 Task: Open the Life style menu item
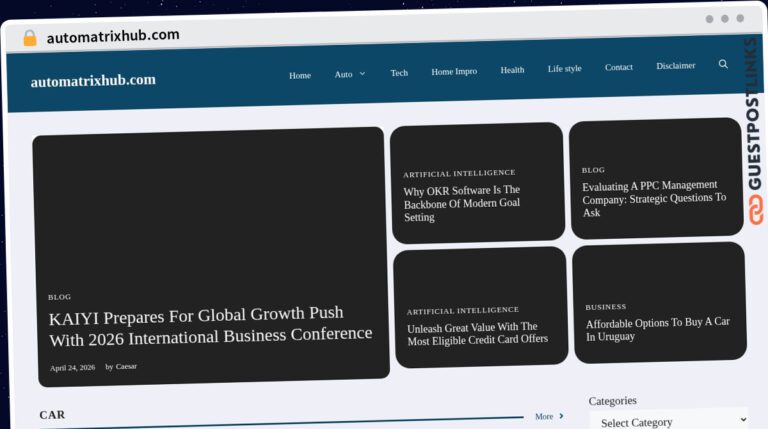[565, 69]
